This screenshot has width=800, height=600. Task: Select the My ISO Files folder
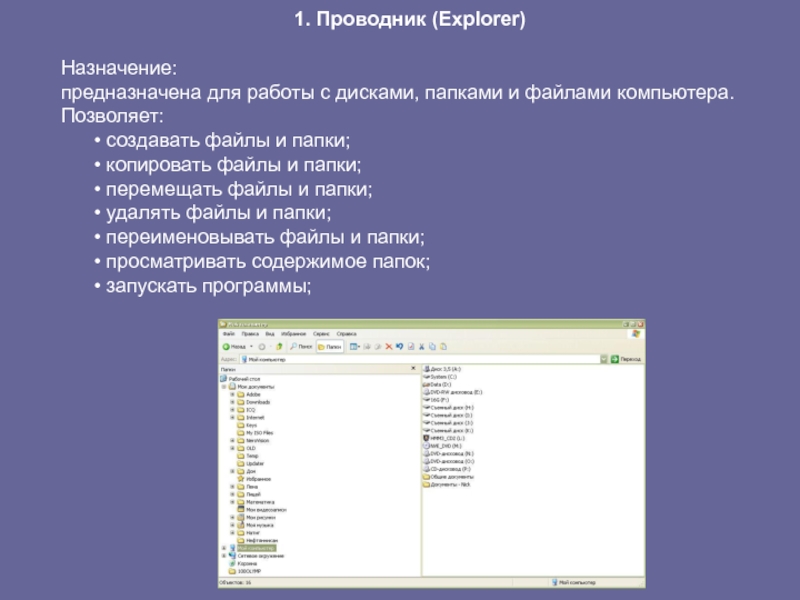pyautogui.click(x=256, y=433)
